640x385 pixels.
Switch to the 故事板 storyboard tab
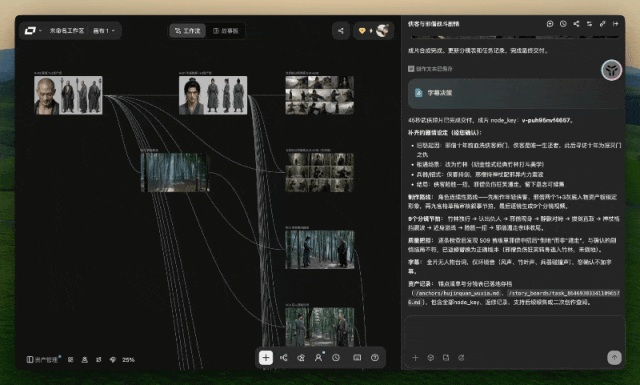click(x=226, y=31)
